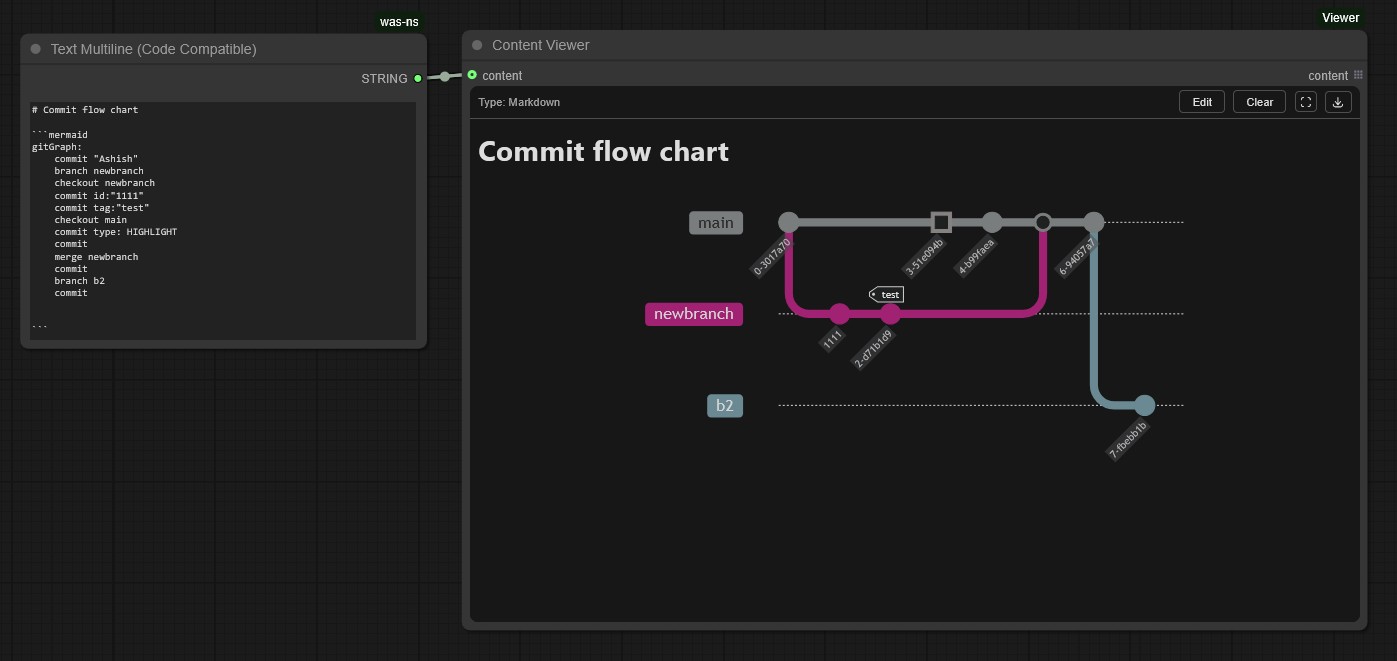
Task: Click the commit circle 4-b99faea on main
Action: point(992,222)
